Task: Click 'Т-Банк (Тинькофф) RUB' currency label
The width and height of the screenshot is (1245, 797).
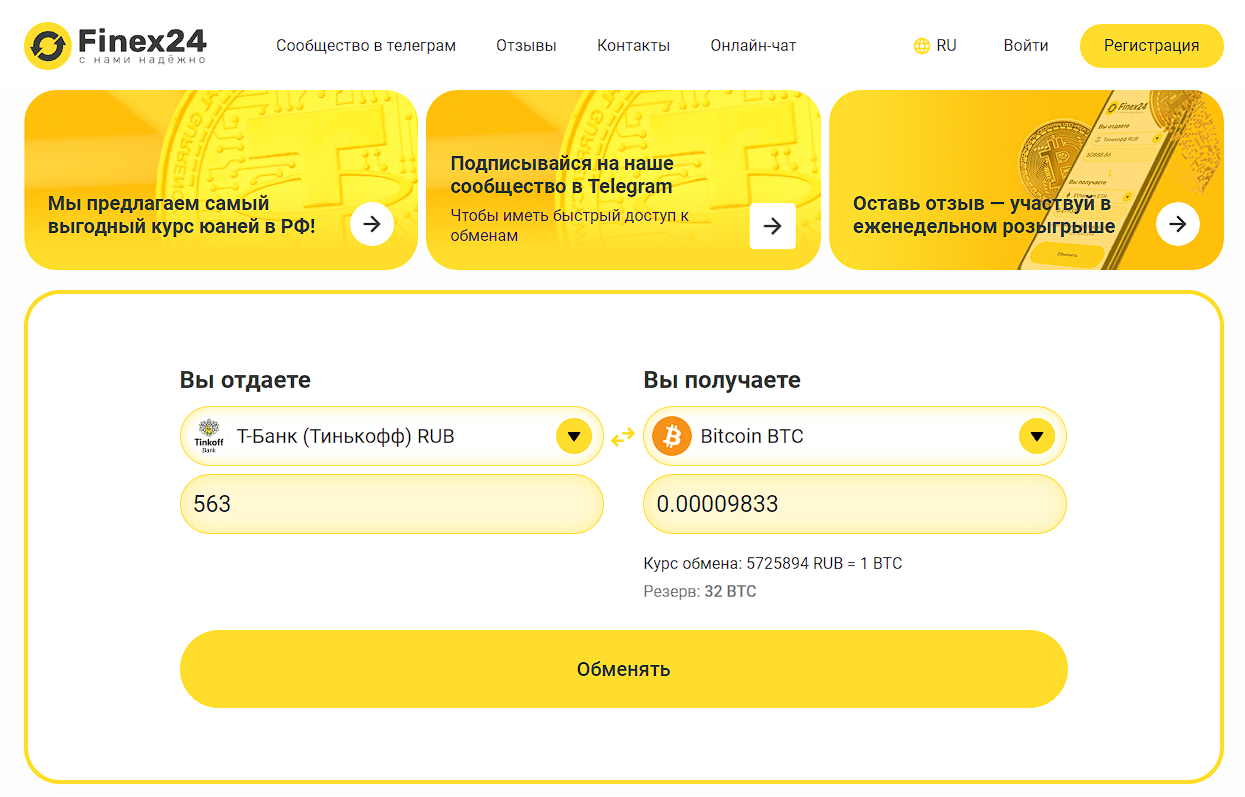Action: 345,437
